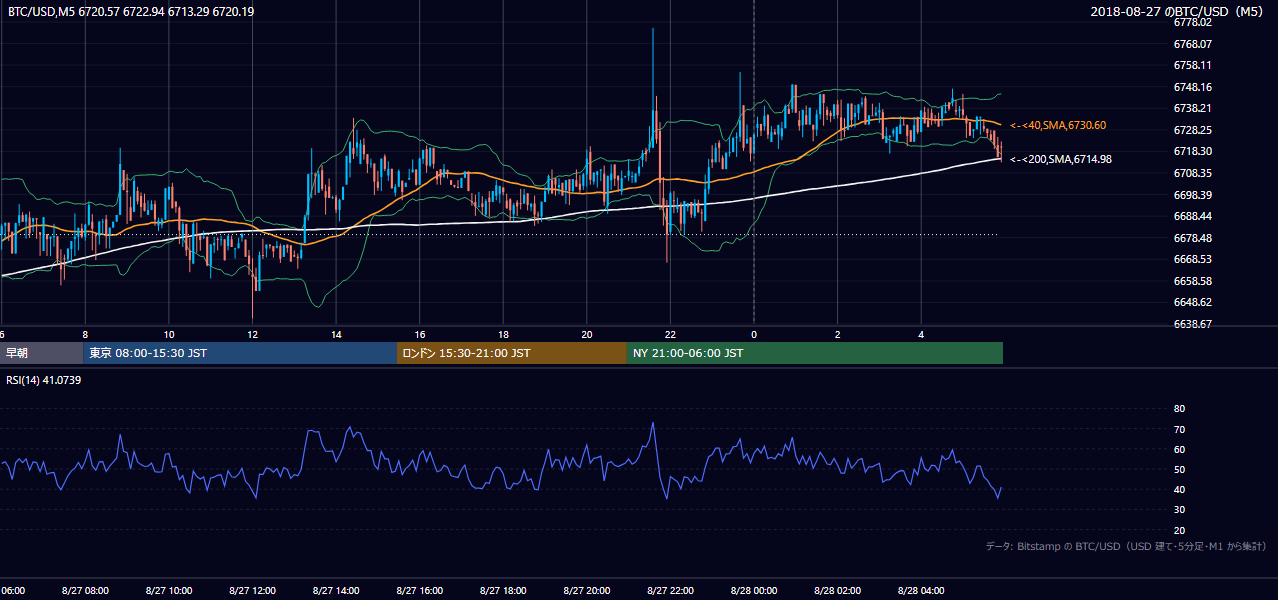Click price axis value 6768.07
This screenshot has width=1278, height=600.
(x=1192, y=44)
